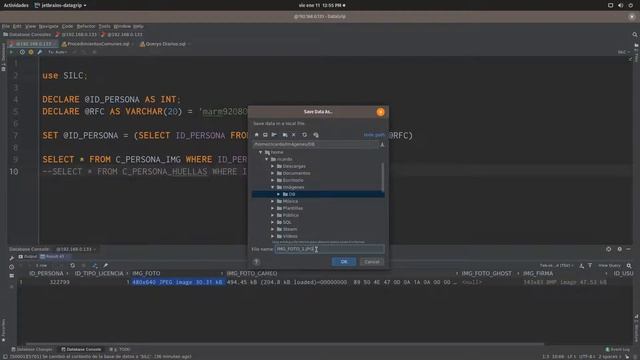Click the ID_PERSONA column header

46,273
